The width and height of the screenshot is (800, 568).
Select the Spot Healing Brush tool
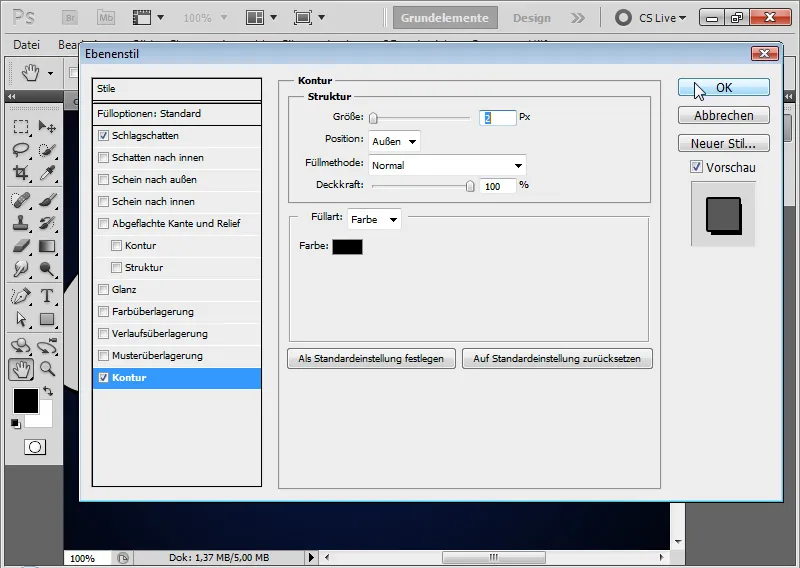click(x=21, y=200)
